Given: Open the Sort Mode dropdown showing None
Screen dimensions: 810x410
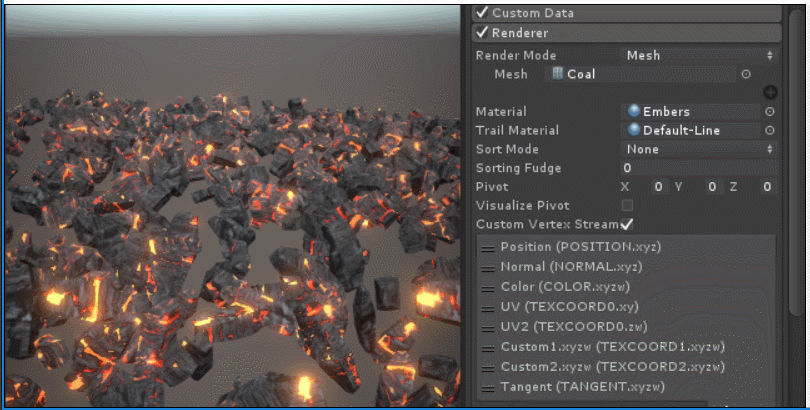Looking at the screenshot, I should [699, 149].
